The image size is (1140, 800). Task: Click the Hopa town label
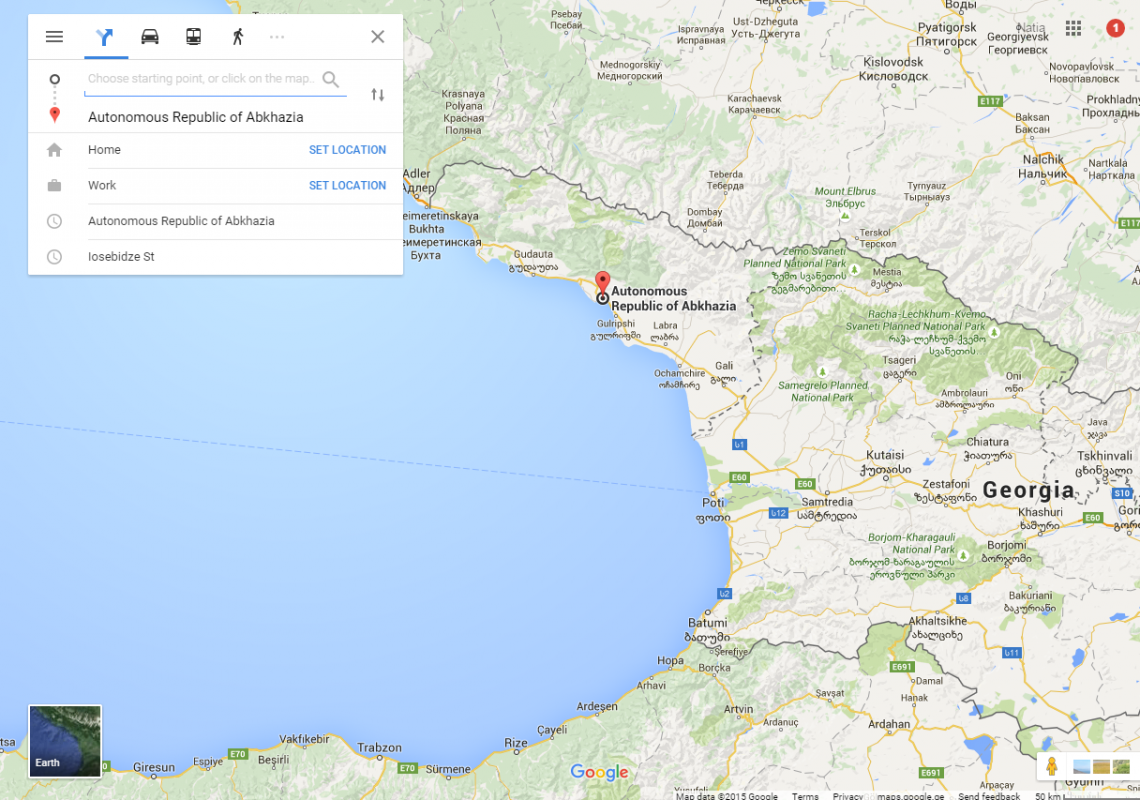670,660
